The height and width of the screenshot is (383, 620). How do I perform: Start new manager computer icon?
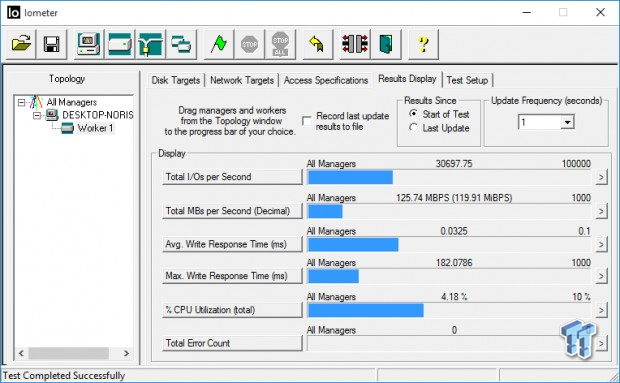pos(89,44)
